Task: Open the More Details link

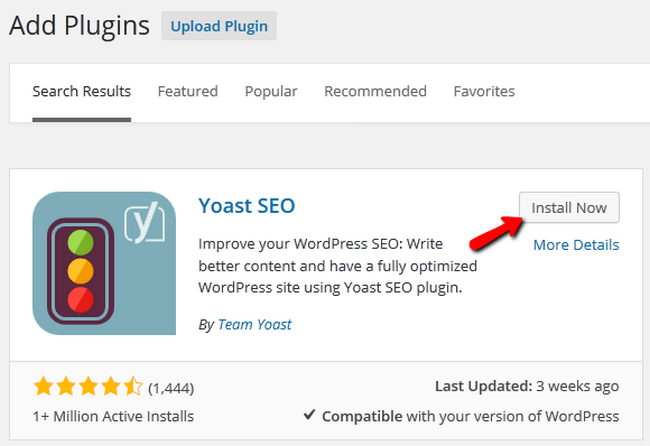Action: (576, 245)
